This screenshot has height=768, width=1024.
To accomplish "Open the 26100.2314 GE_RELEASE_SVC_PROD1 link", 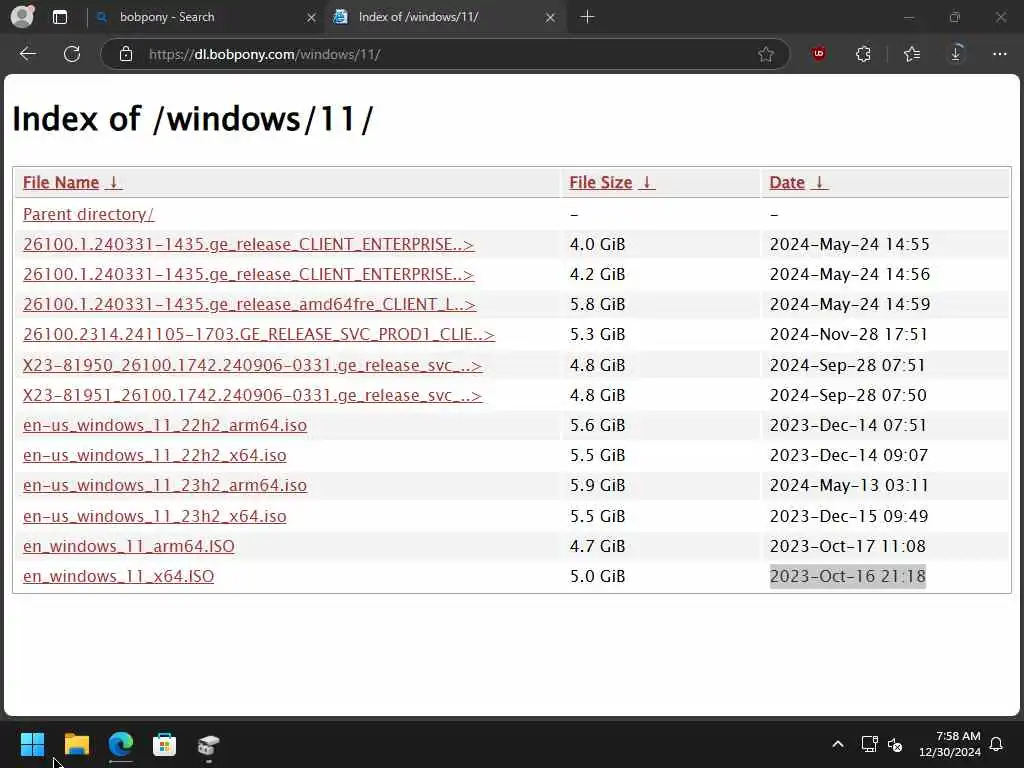I will pos(259,334).
